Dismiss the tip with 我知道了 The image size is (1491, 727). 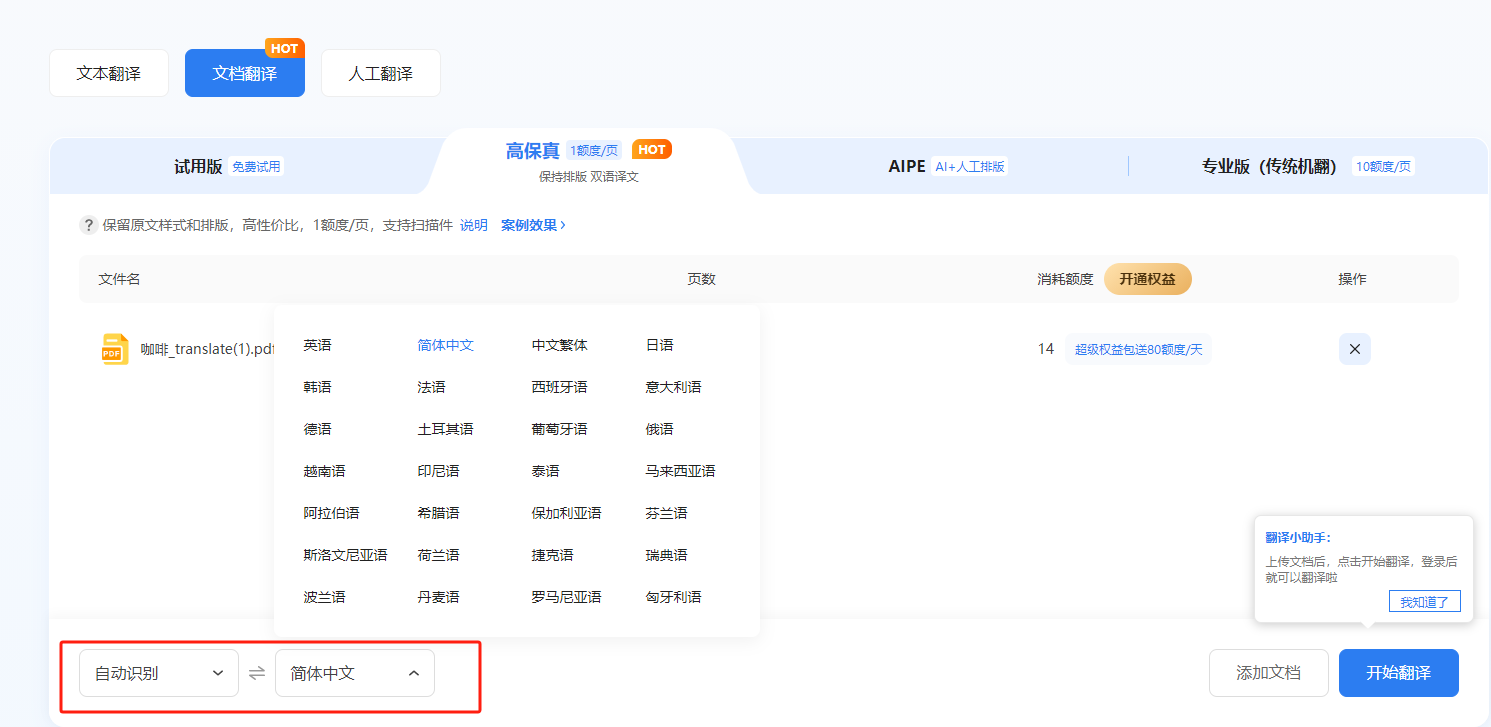click(1424, 602)
